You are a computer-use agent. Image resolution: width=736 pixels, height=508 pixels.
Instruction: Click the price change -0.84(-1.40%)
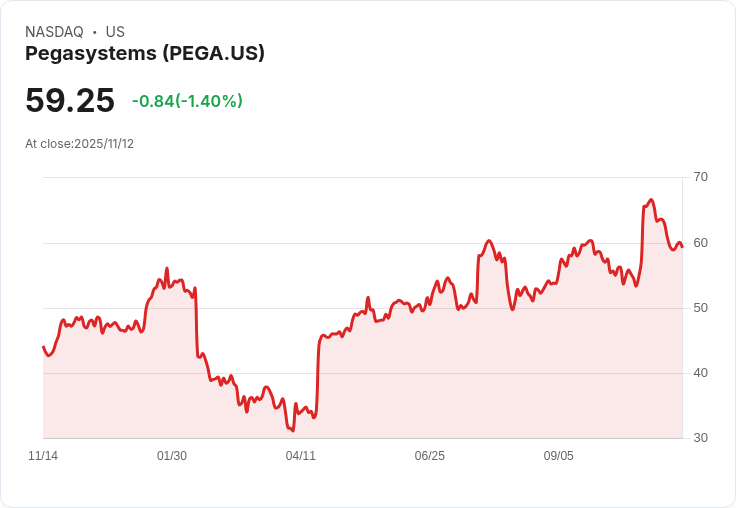tap(187, 100)
